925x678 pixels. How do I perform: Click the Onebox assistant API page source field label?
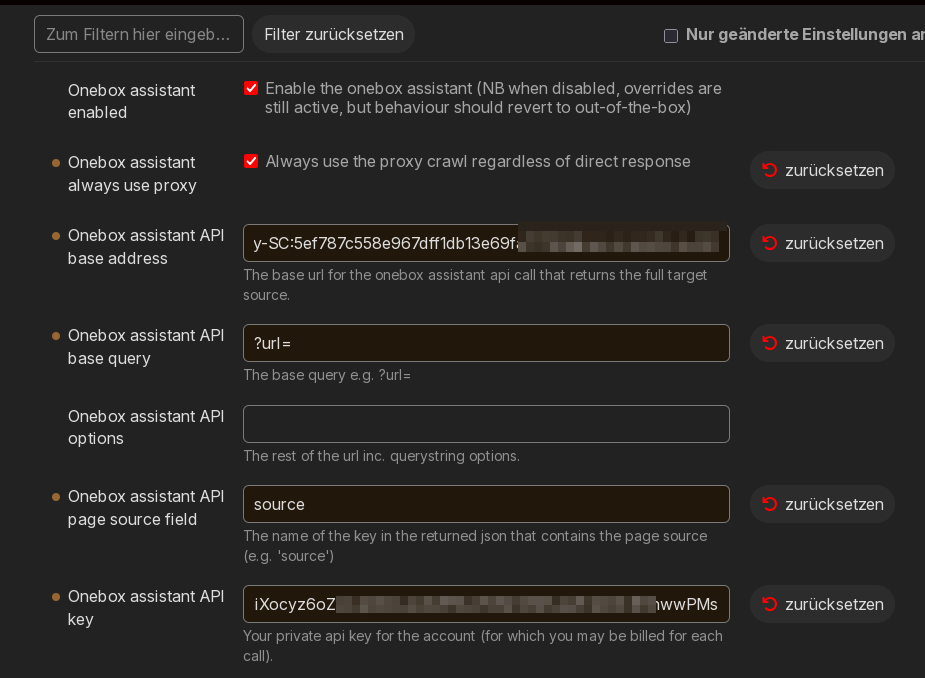(146, 507)
